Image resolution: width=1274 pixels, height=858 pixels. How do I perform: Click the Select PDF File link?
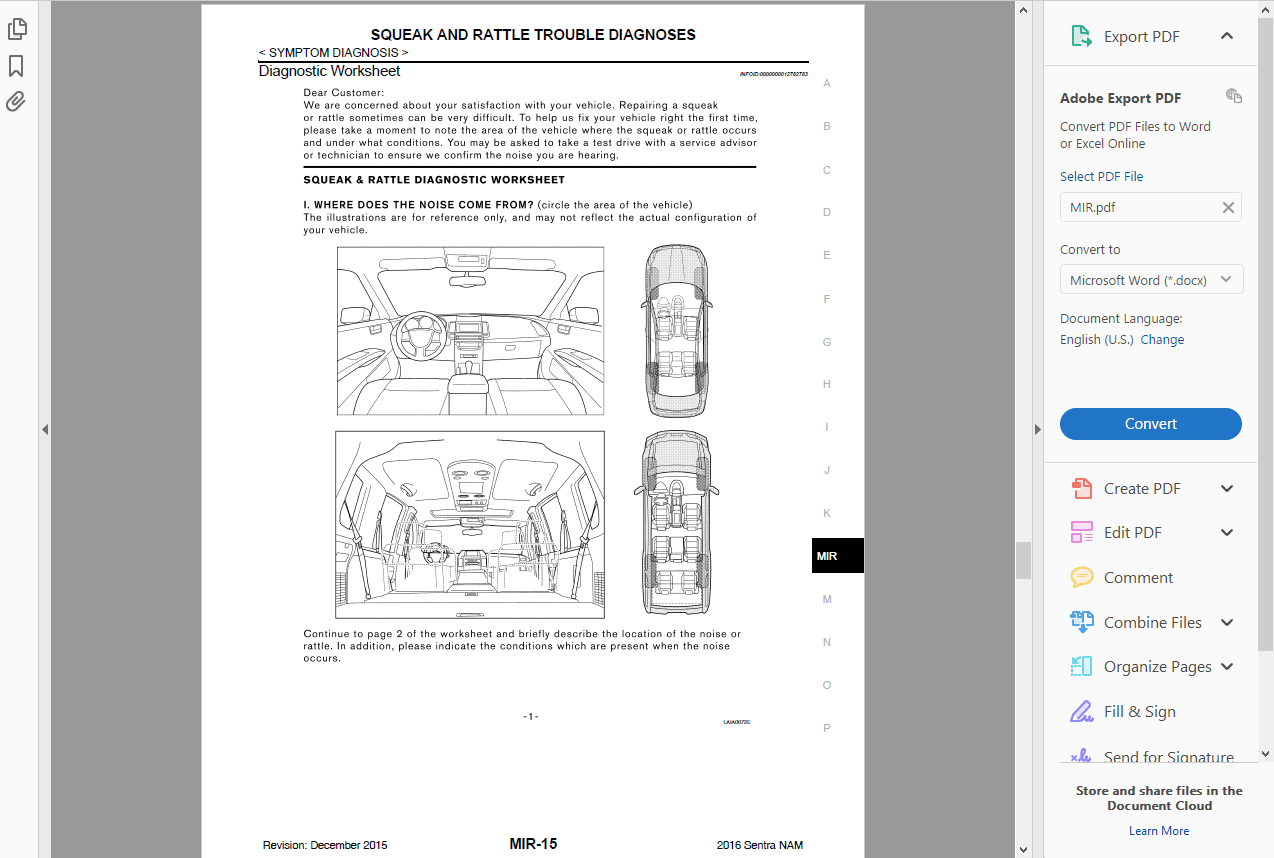coord(1101,177)
